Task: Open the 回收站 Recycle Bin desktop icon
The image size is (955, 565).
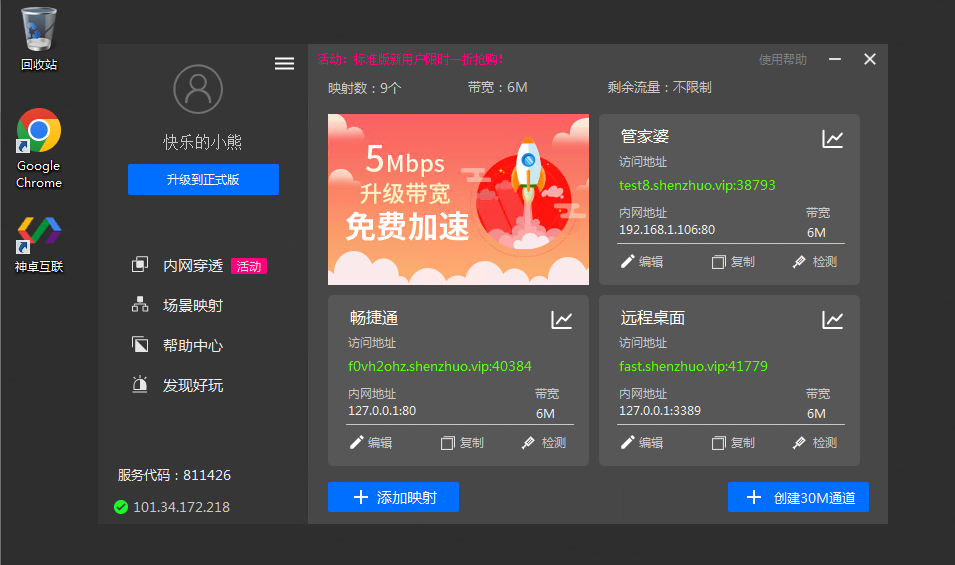Action: coord(39,39)
